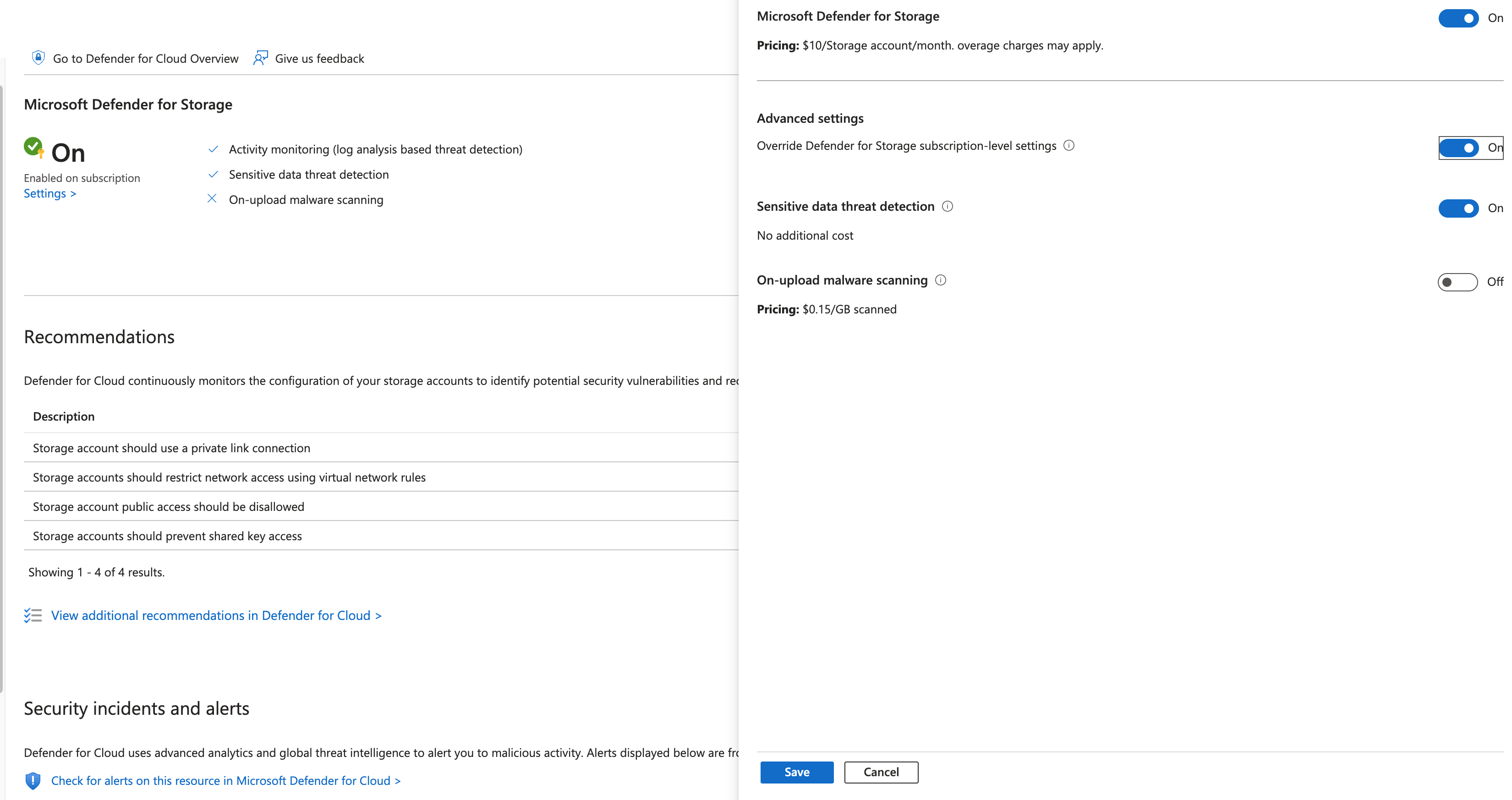Click the Recommendations section heading
This screenshot has width=1512, height=800.
pyautogui.click(x=99, y=337)
